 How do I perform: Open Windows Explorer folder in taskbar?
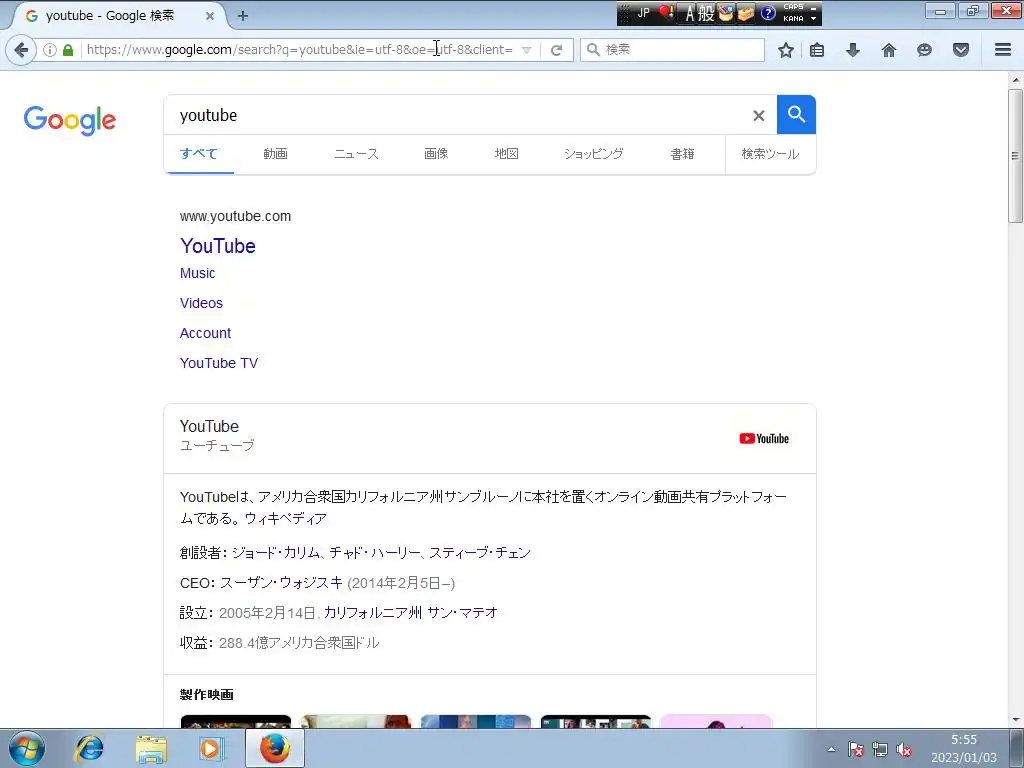pyautogui.click(x=151, y=748)
